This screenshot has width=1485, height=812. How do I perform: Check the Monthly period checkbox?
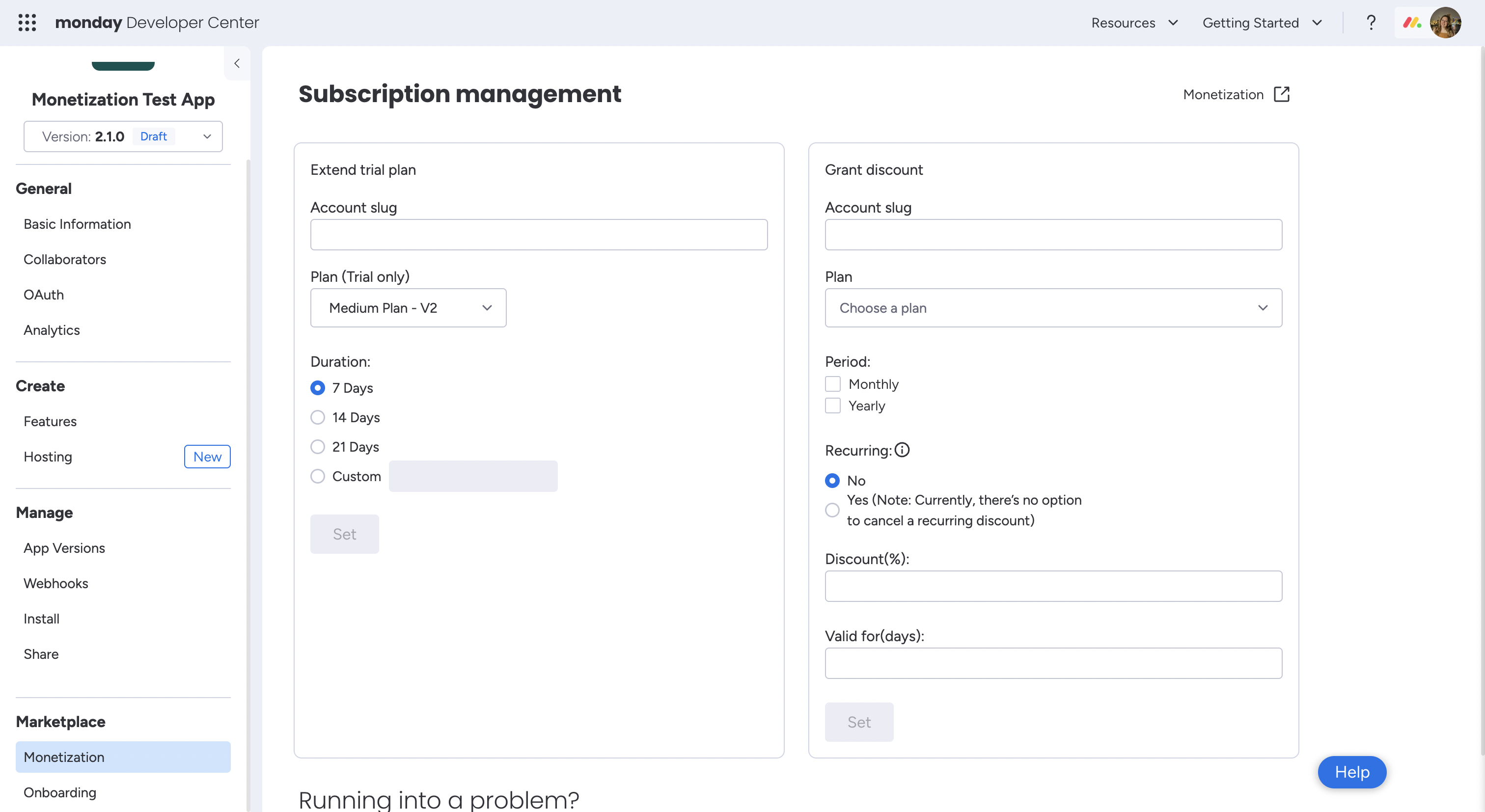coord(833,384)
